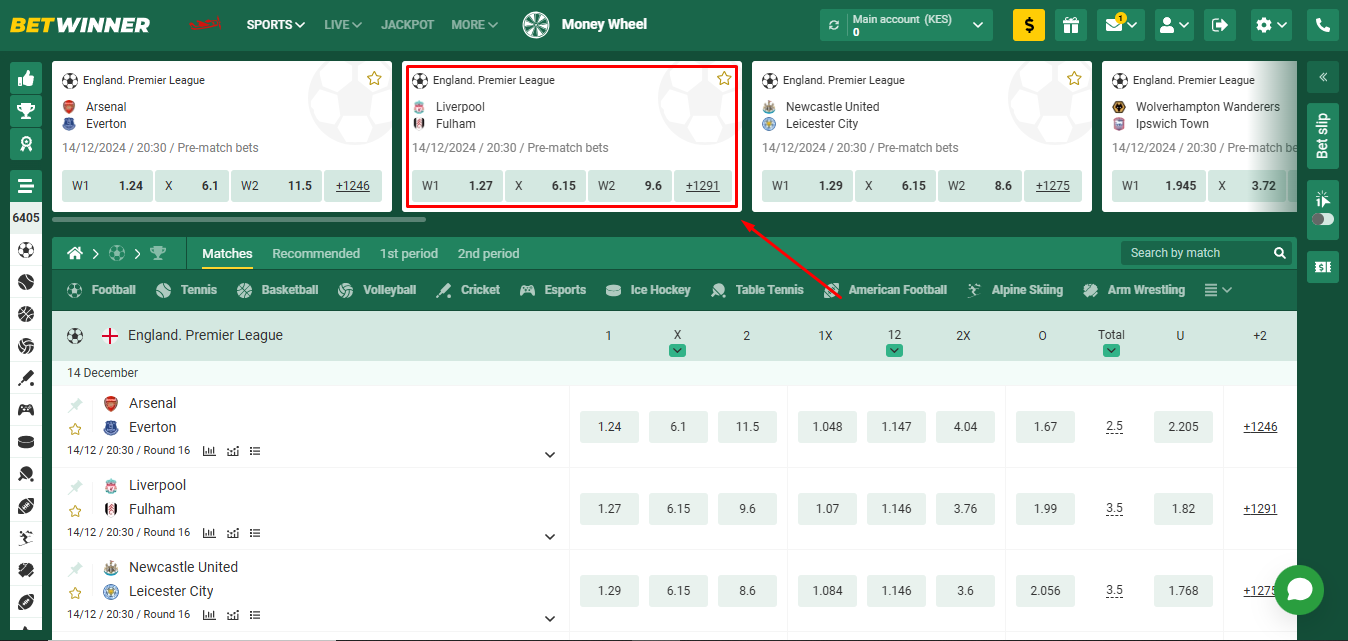Viewport: 1348px width, 641px height.
Task: Open the gift box bonuses icon
Action: [1071, 25]
